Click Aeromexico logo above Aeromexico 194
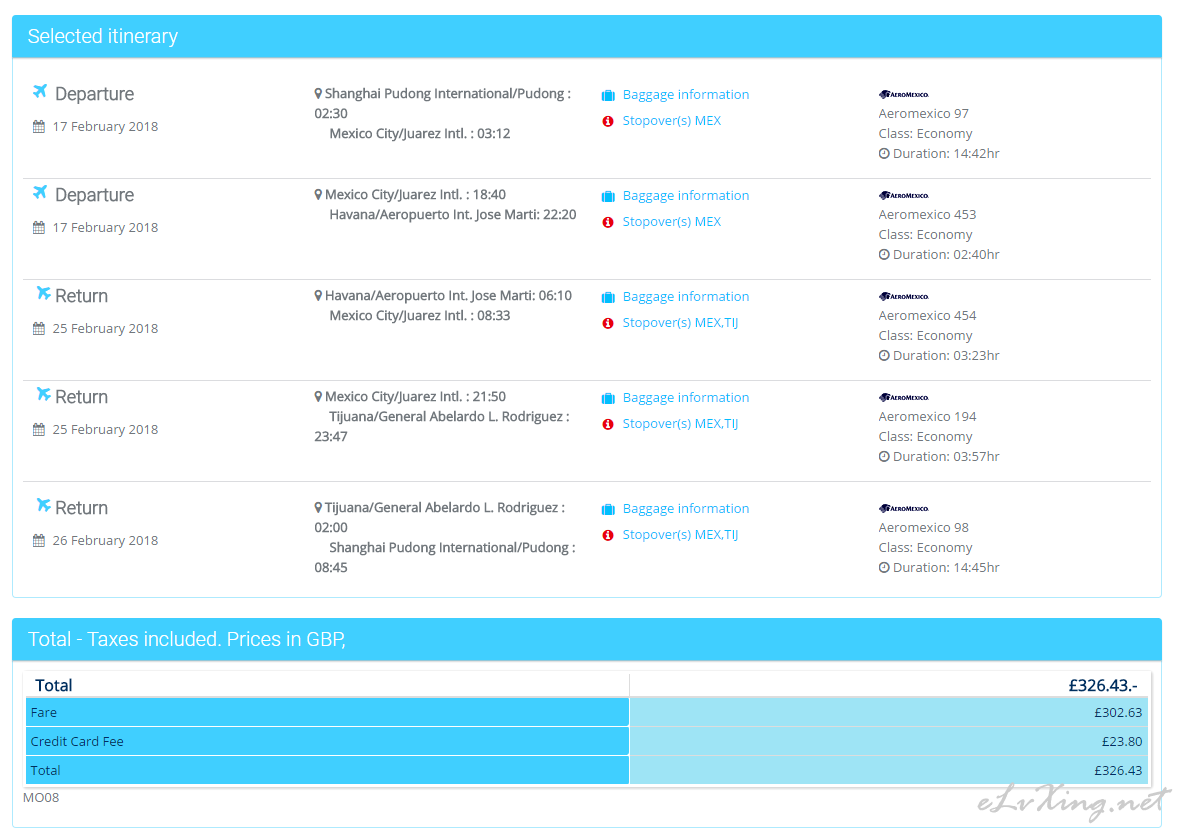 [903, 397]
